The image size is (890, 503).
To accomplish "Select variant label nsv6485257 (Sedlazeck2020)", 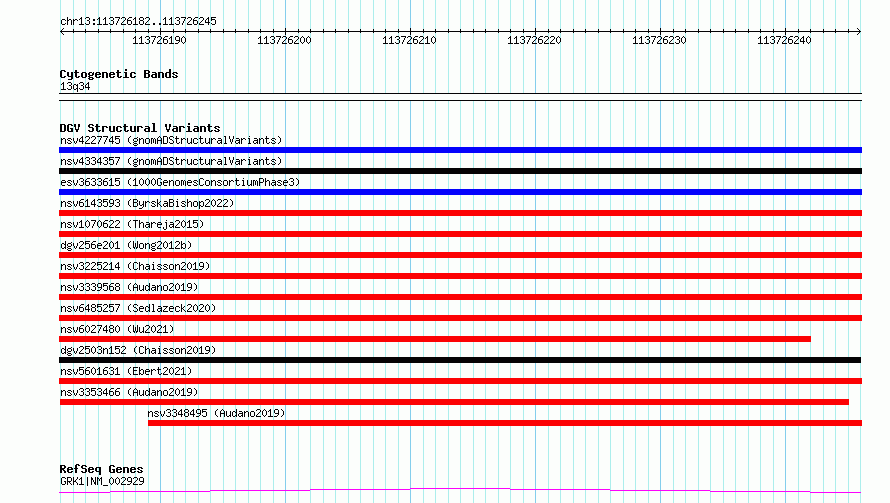I will 138,308.
